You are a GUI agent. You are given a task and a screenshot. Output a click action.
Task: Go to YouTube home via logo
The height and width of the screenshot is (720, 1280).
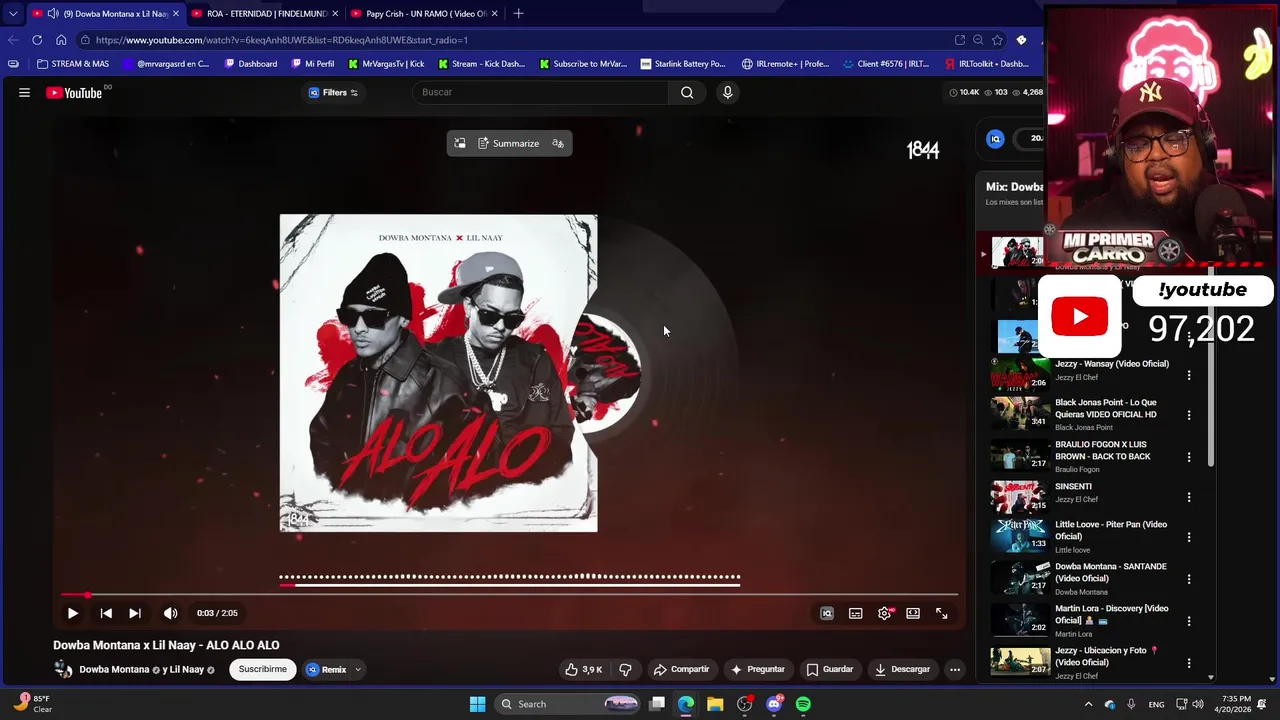pos(75,93)
